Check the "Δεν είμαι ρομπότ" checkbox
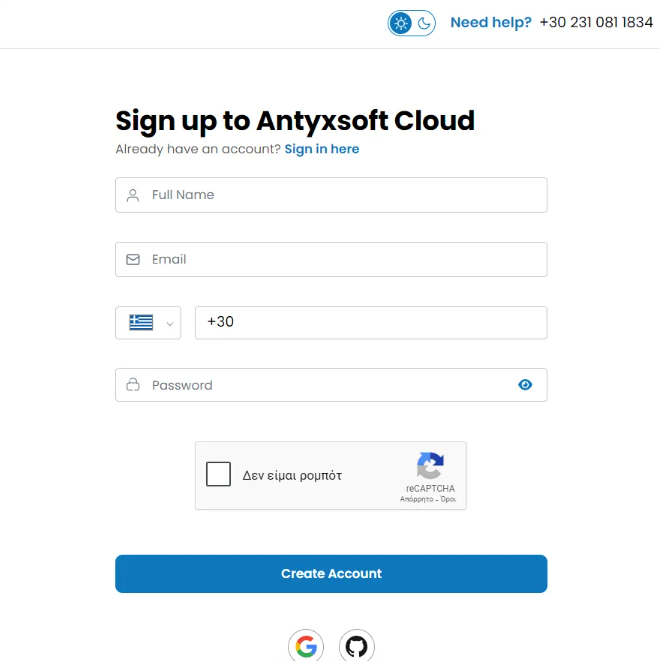The image size is (660, 661). [218, 474]
